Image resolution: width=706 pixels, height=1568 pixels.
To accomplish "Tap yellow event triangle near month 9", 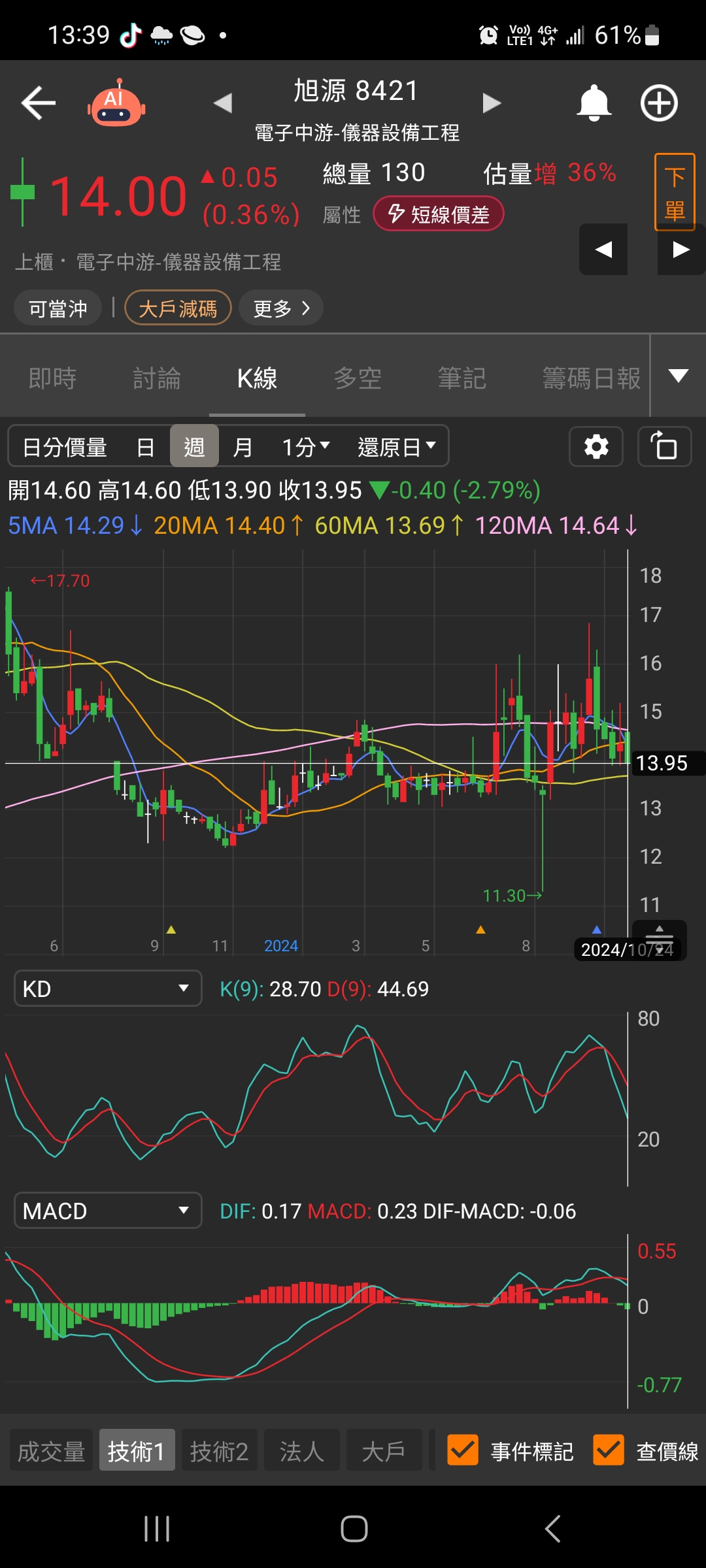I will (171, 929).
